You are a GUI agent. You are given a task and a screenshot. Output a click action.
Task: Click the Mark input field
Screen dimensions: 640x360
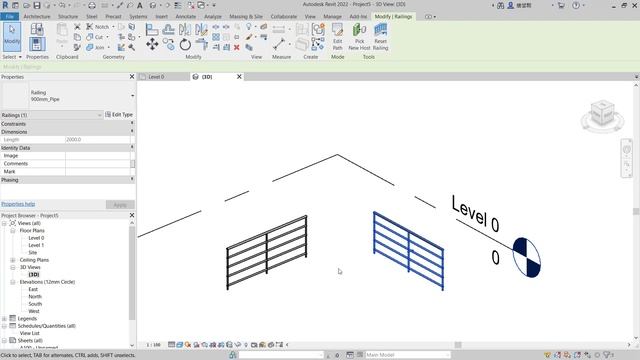tap(98, 171)
